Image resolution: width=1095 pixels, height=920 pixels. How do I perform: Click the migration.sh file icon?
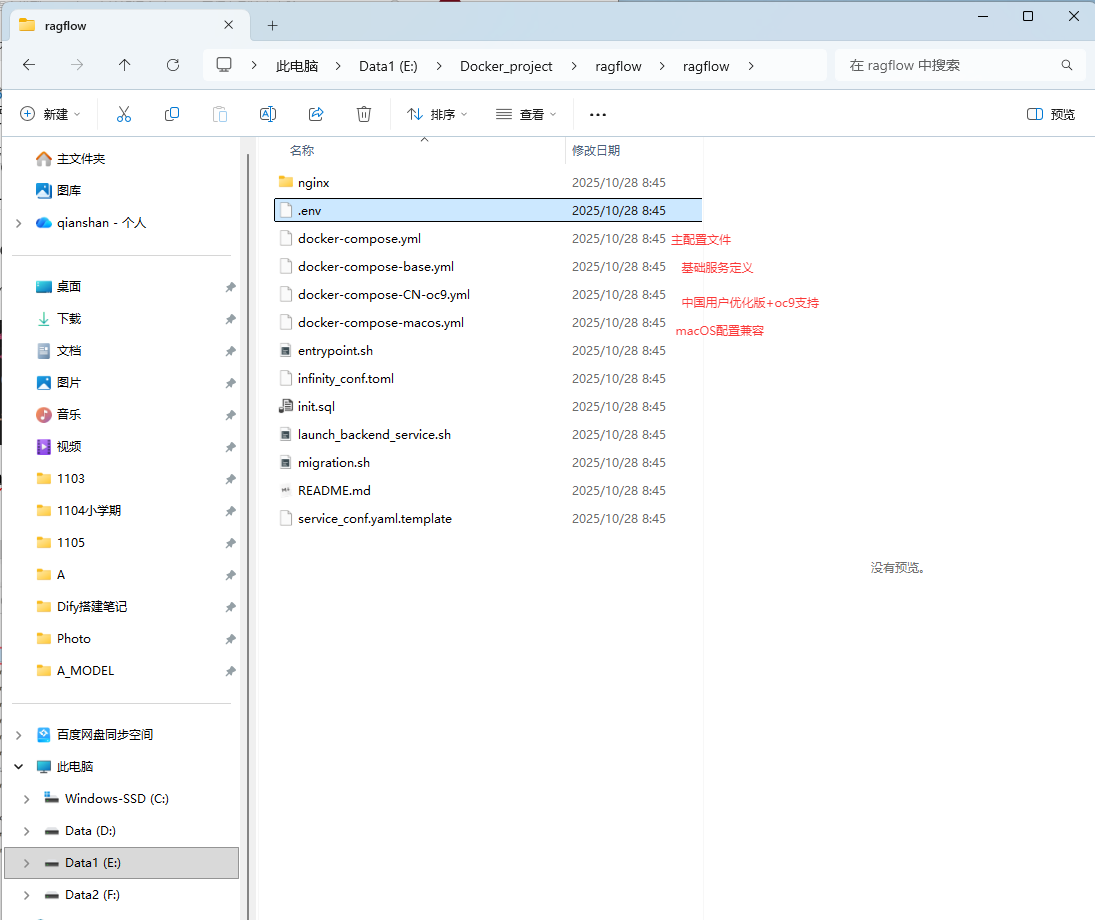[x=286, y=462]
